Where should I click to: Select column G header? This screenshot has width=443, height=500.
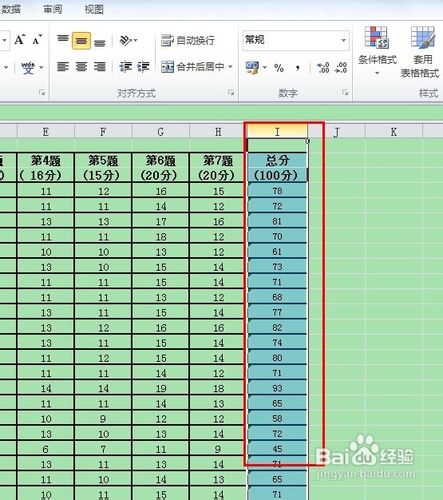click(161, 132)
